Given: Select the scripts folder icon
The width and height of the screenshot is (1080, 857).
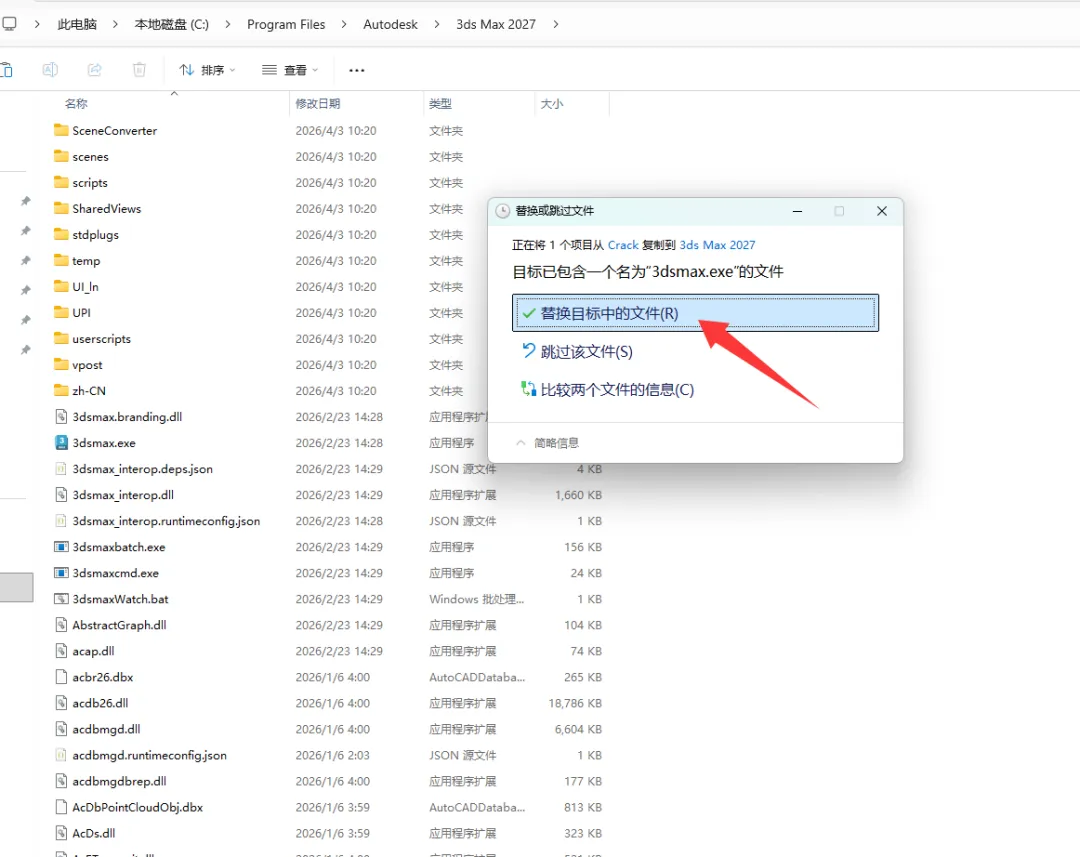Looking at the screenshot, I should click(61, 182).
